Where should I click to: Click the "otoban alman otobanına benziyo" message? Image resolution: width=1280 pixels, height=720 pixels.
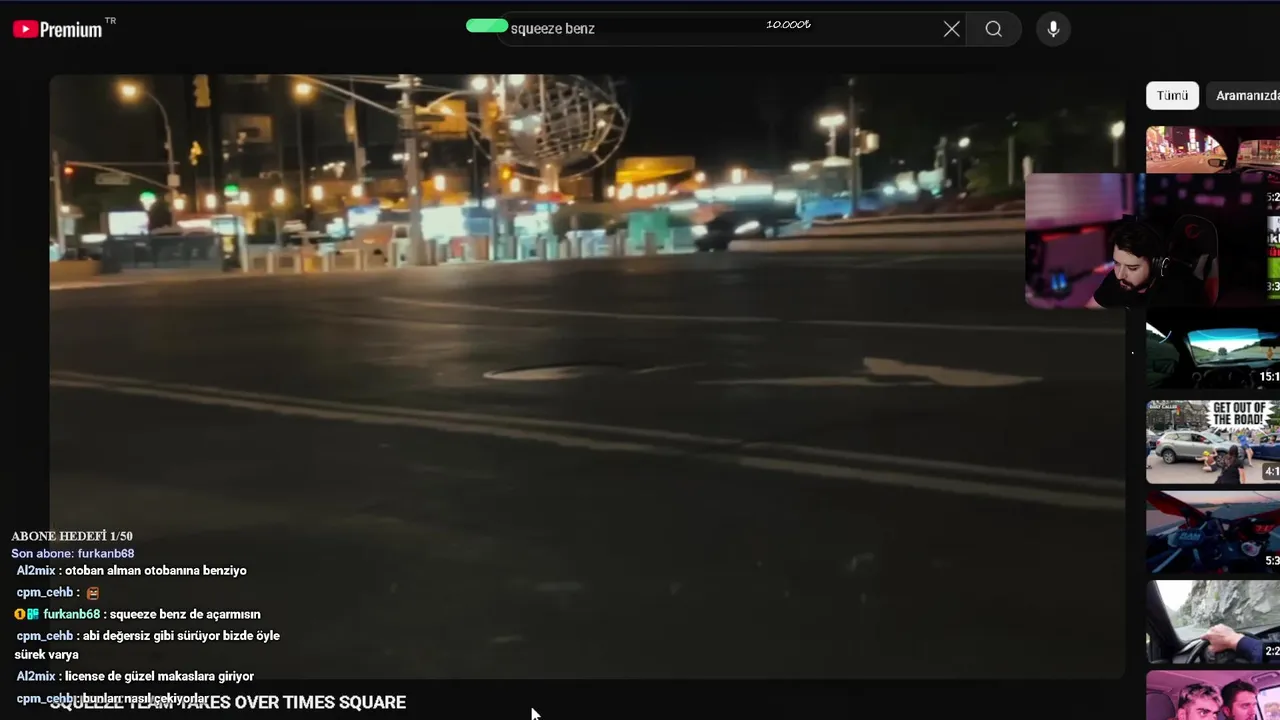click(x=155, y=570)
